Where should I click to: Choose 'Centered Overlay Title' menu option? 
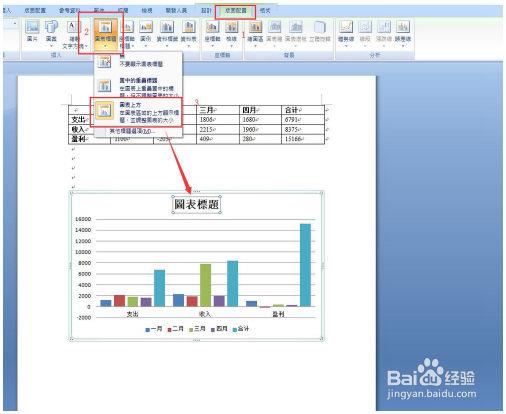[138, 86]
